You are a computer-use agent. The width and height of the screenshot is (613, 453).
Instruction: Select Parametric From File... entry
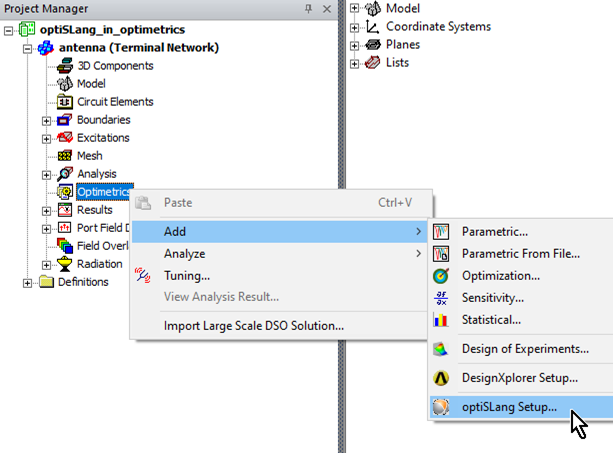pyautogui.click(x=521, y=254)
